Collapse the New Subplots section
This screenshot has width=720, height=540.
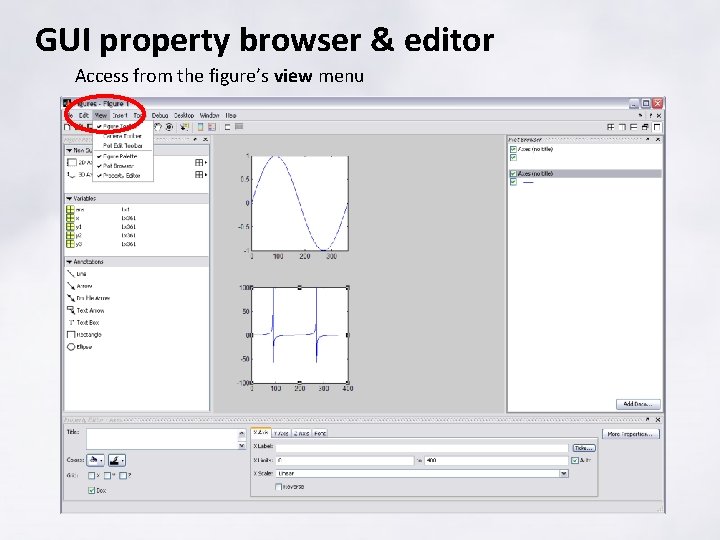pyautogui.click(x=69, y=150)
